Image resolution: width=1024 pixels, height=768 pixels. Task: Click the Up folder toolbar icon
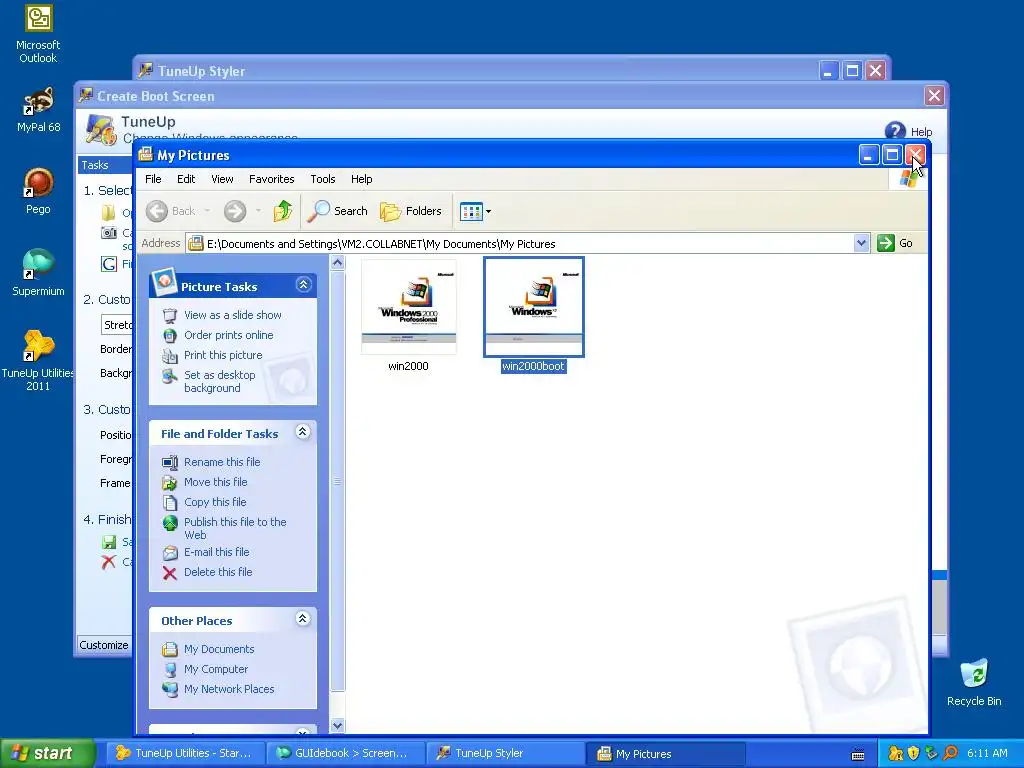click(x=283, y=211)
